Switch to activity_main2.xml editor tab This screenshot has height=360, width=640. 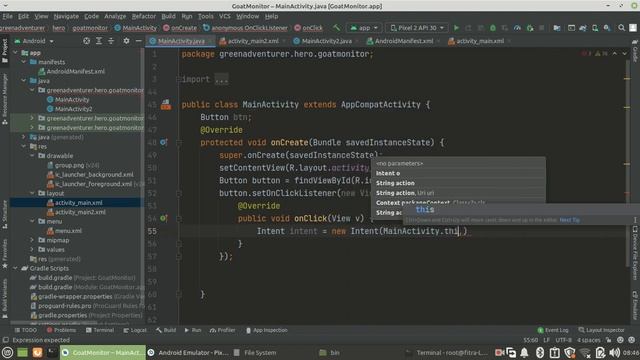click(253, 41)
